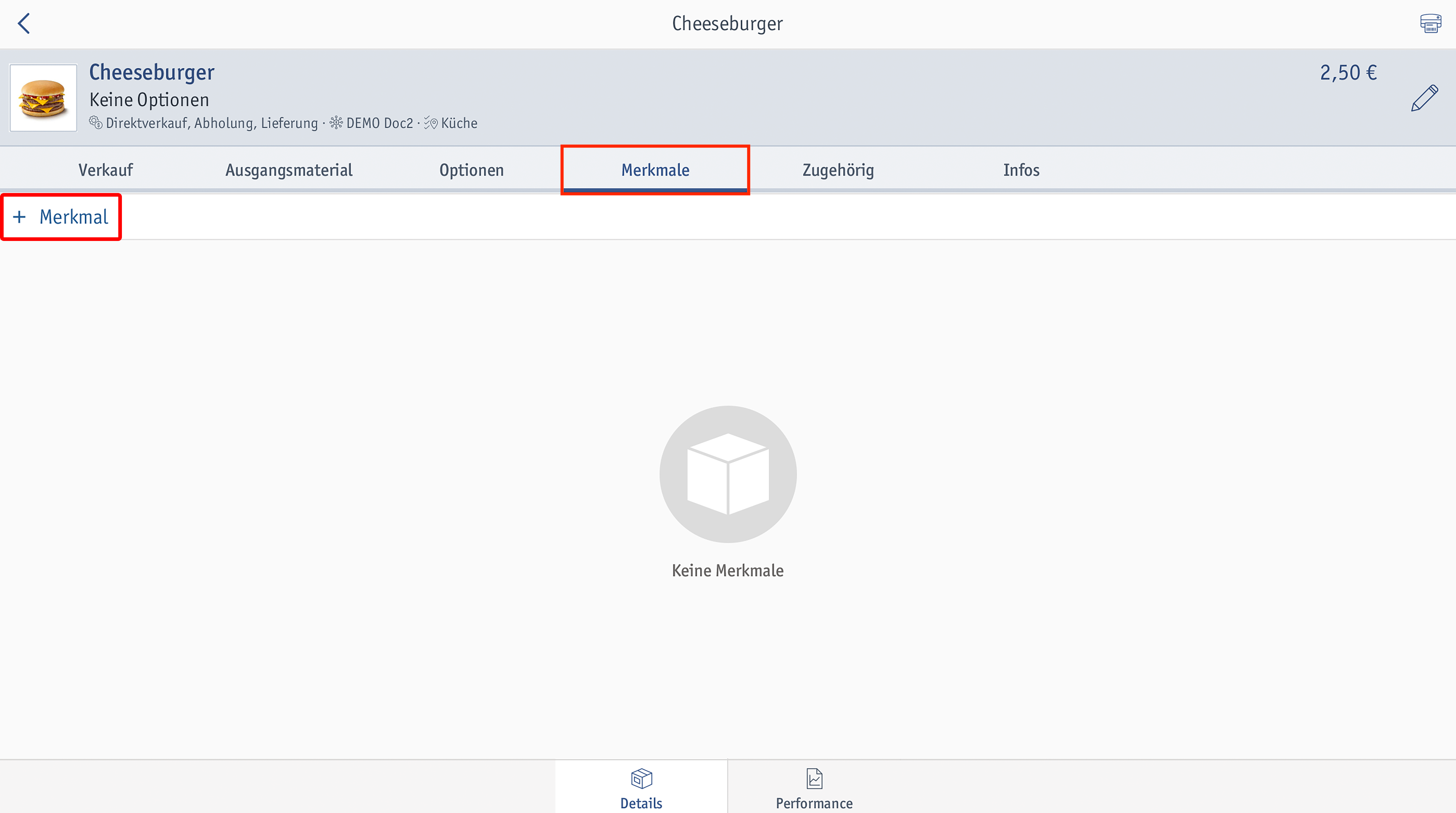Click the snowflake icon before DEMO Doc2
The image size is (1456, 813).
(x=336, y=123)
